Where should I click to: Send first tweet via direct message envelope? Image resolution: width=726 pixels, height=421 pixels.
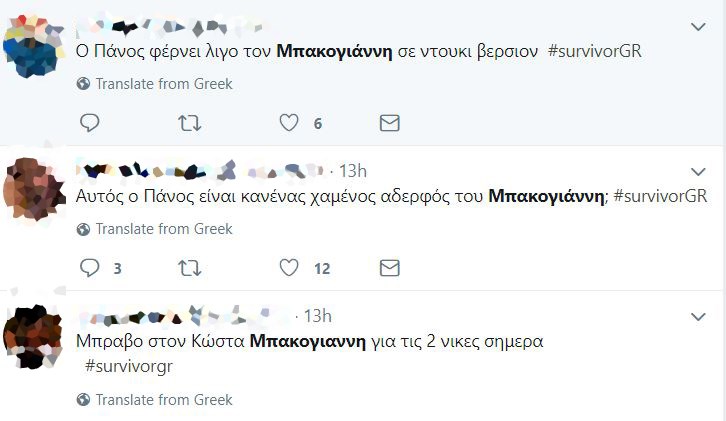point(390,123)
